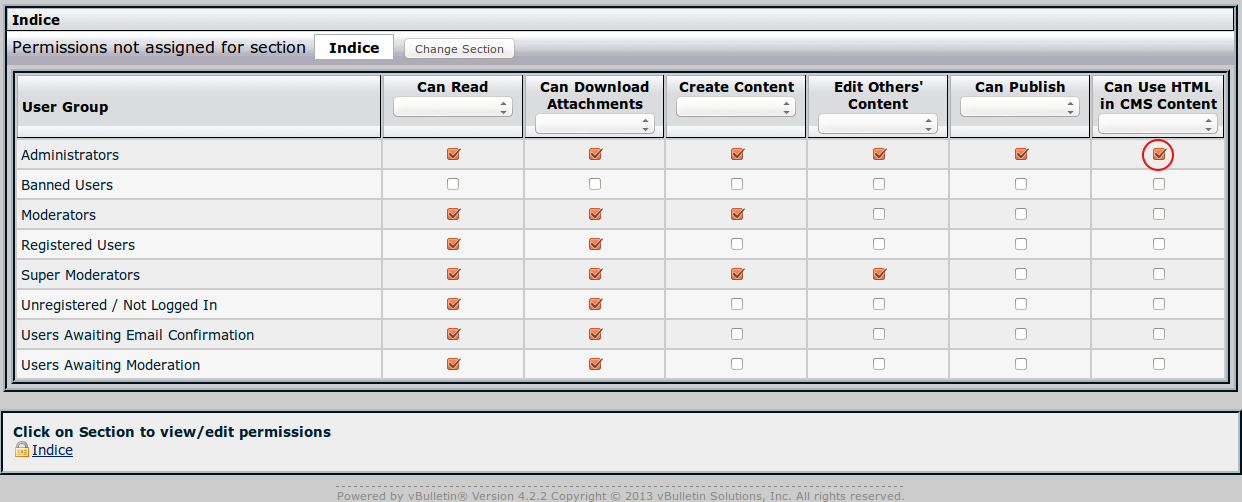
Task: Uncheck Can Publish for Administrators
Action: tap(1021, 154)
